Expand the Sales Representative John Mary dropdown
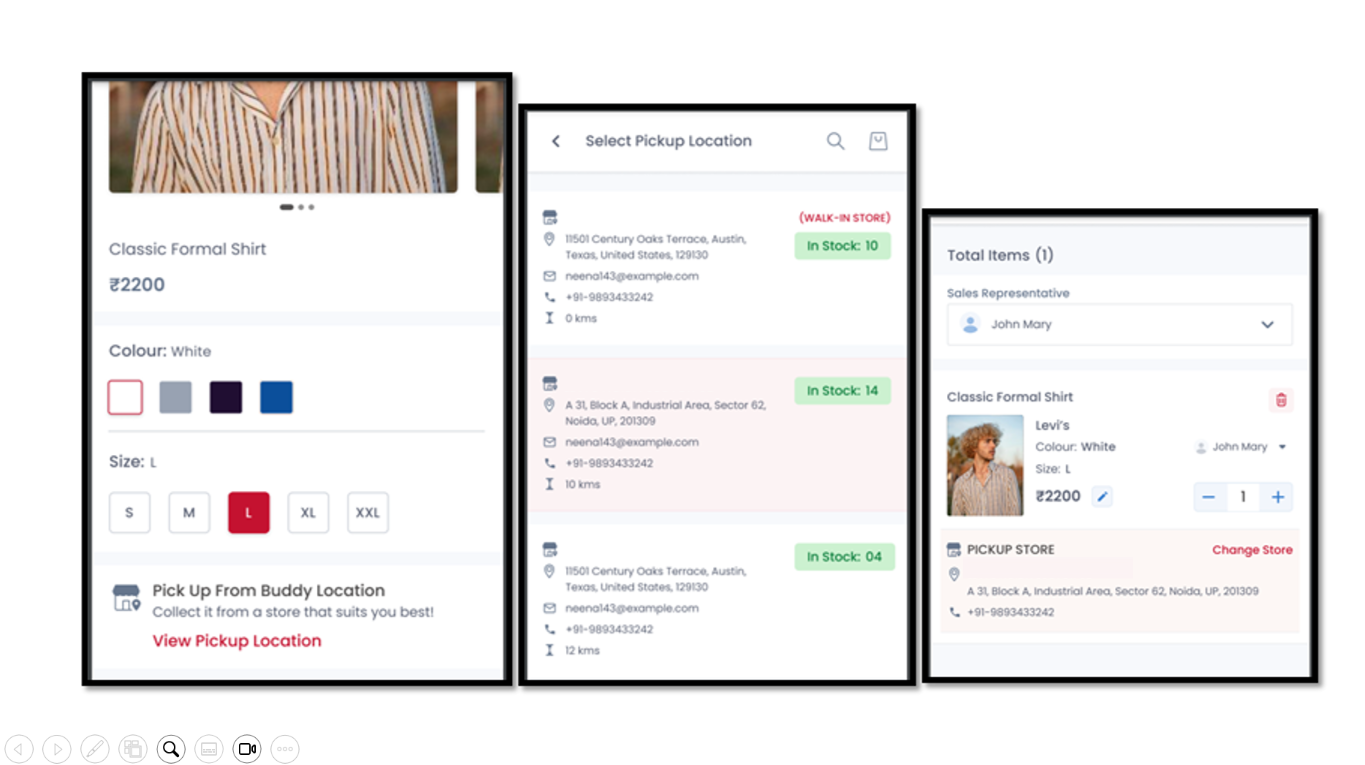 tap(1119, 325)
